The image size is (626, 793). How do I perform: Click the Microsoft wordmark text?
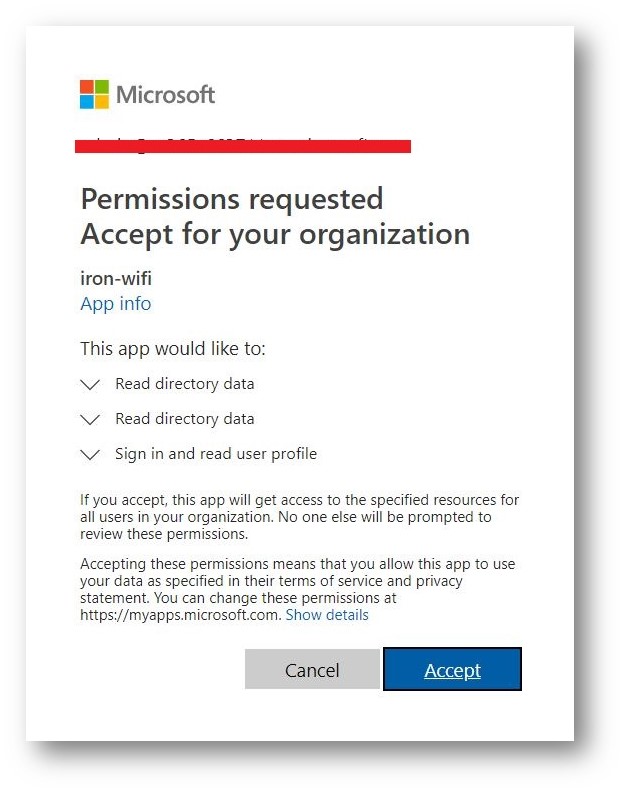(165, 95)
